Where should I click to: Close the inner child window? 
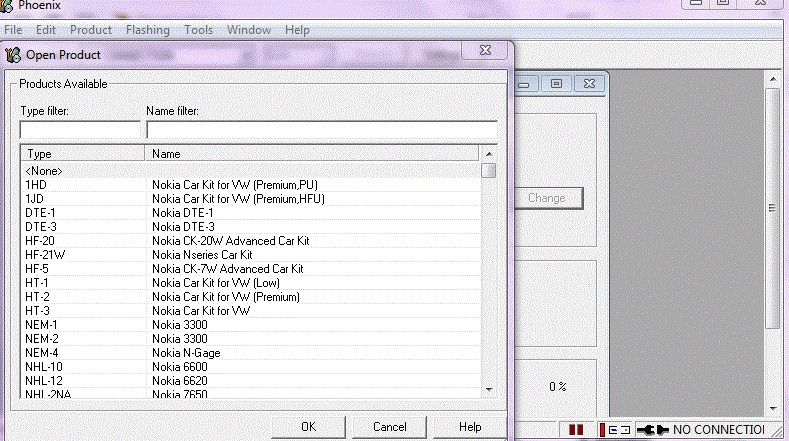(589, 84)
